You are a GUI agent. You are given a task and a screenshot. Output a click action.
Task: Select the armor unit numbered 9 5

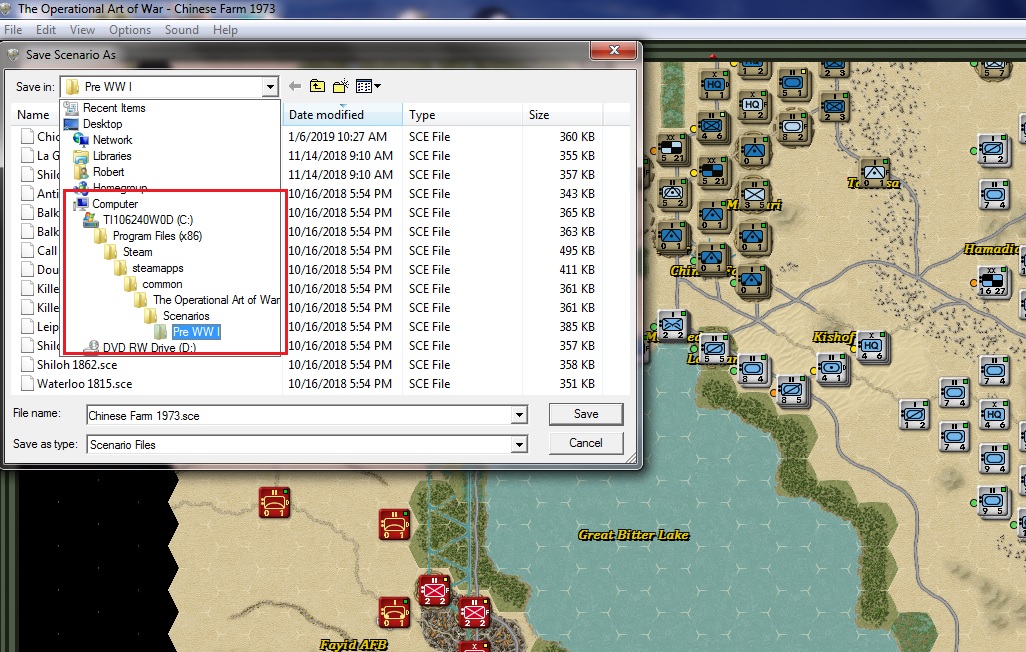pyautogui.click(x=993, y=501)
